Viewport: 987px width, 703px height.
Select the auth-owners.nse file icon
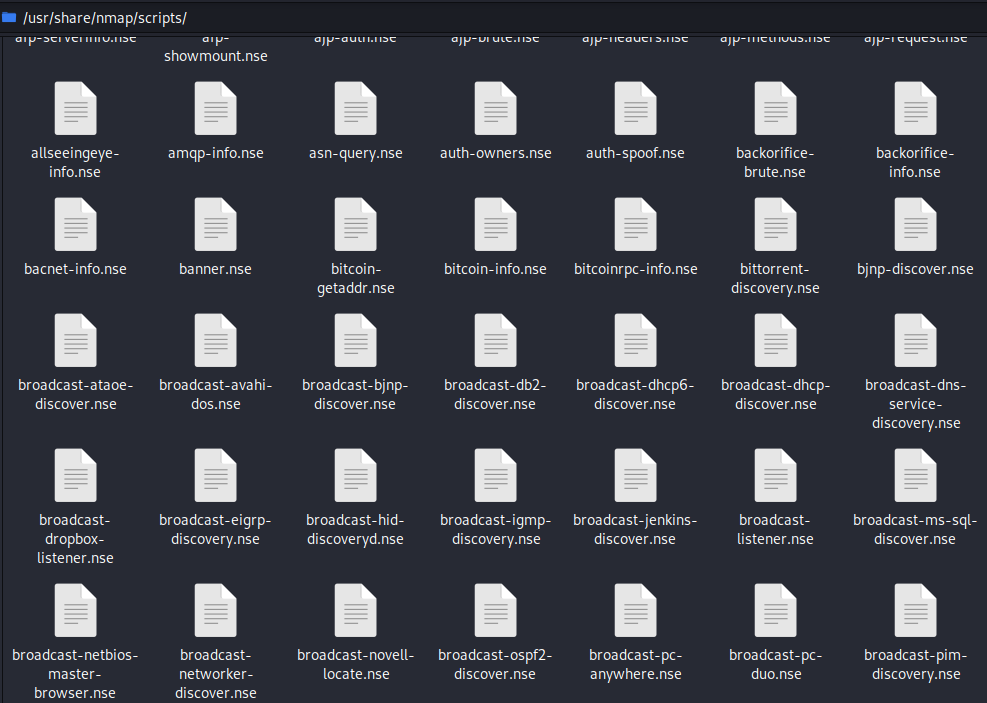tap(495, 108)
